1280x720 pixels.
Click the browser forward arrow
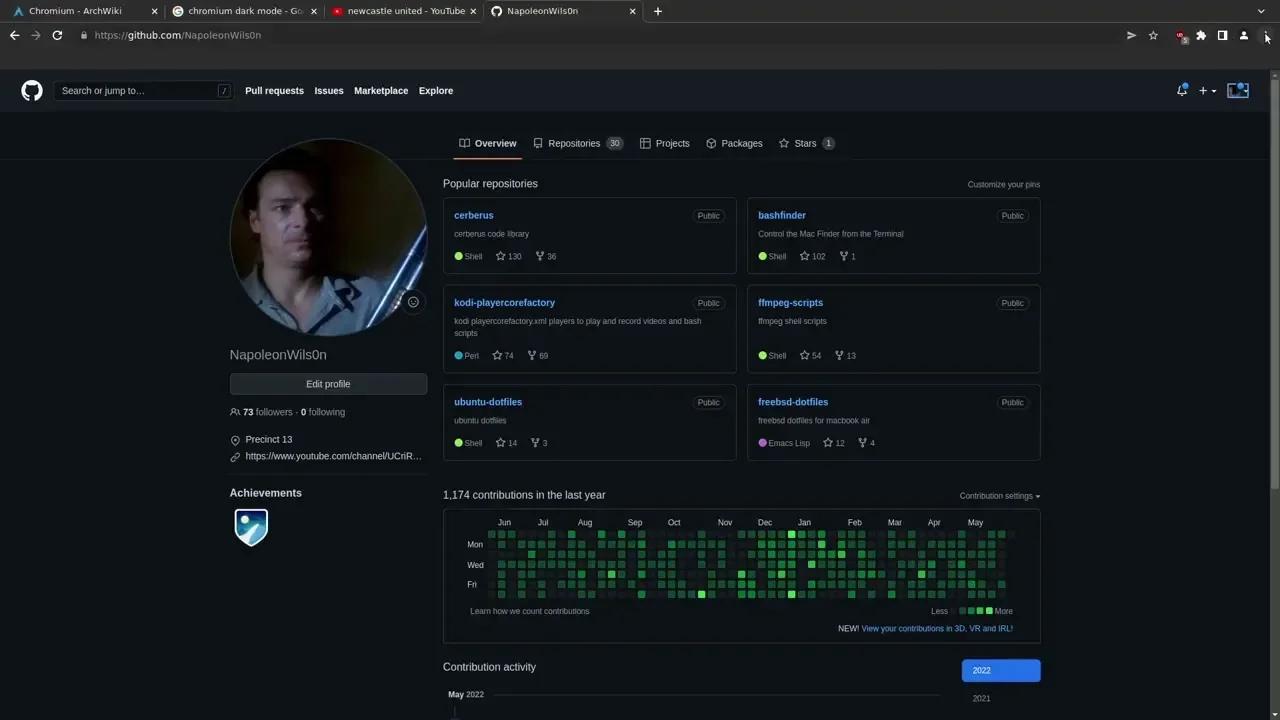click(x=36, y=35)
